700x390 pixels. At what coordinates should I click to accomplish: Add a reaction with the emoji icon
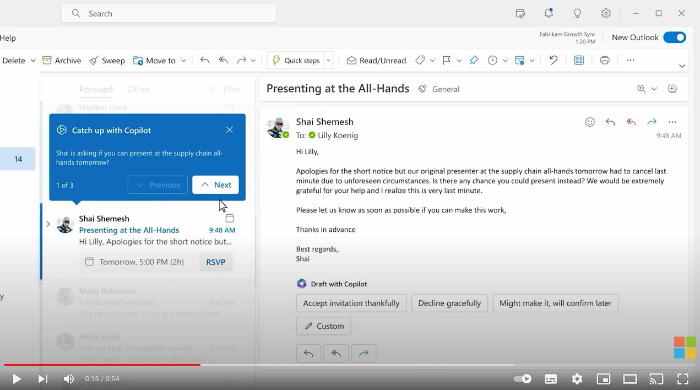pyautogui.click(x=590, y=122)
